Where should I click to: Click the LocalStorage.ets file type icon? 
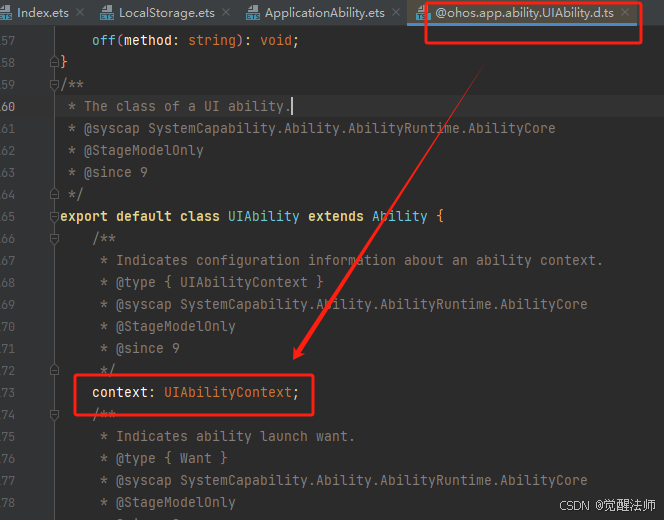(x=107, y=13)
